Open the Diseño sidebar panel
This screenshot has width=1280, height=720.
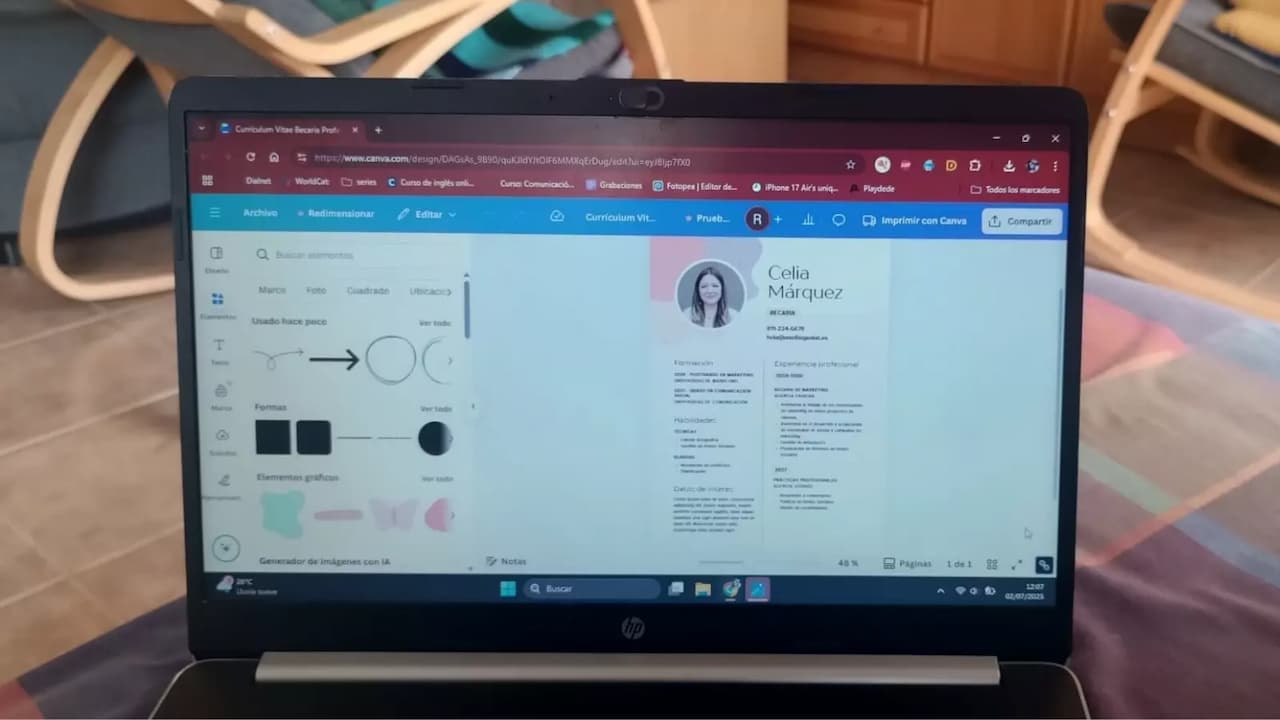click(216, 258)
